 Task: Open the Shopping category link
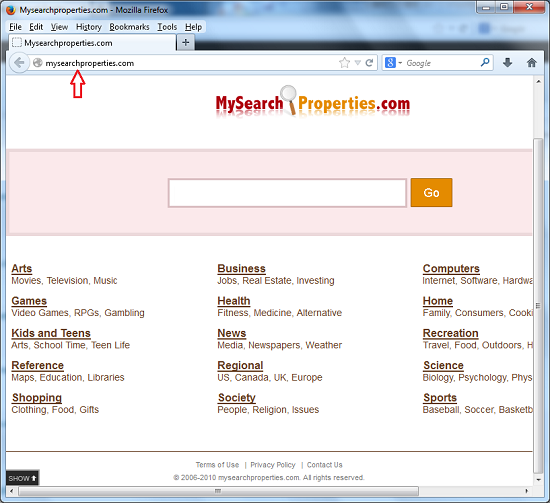pyautogui.click(x=37, y=398)
